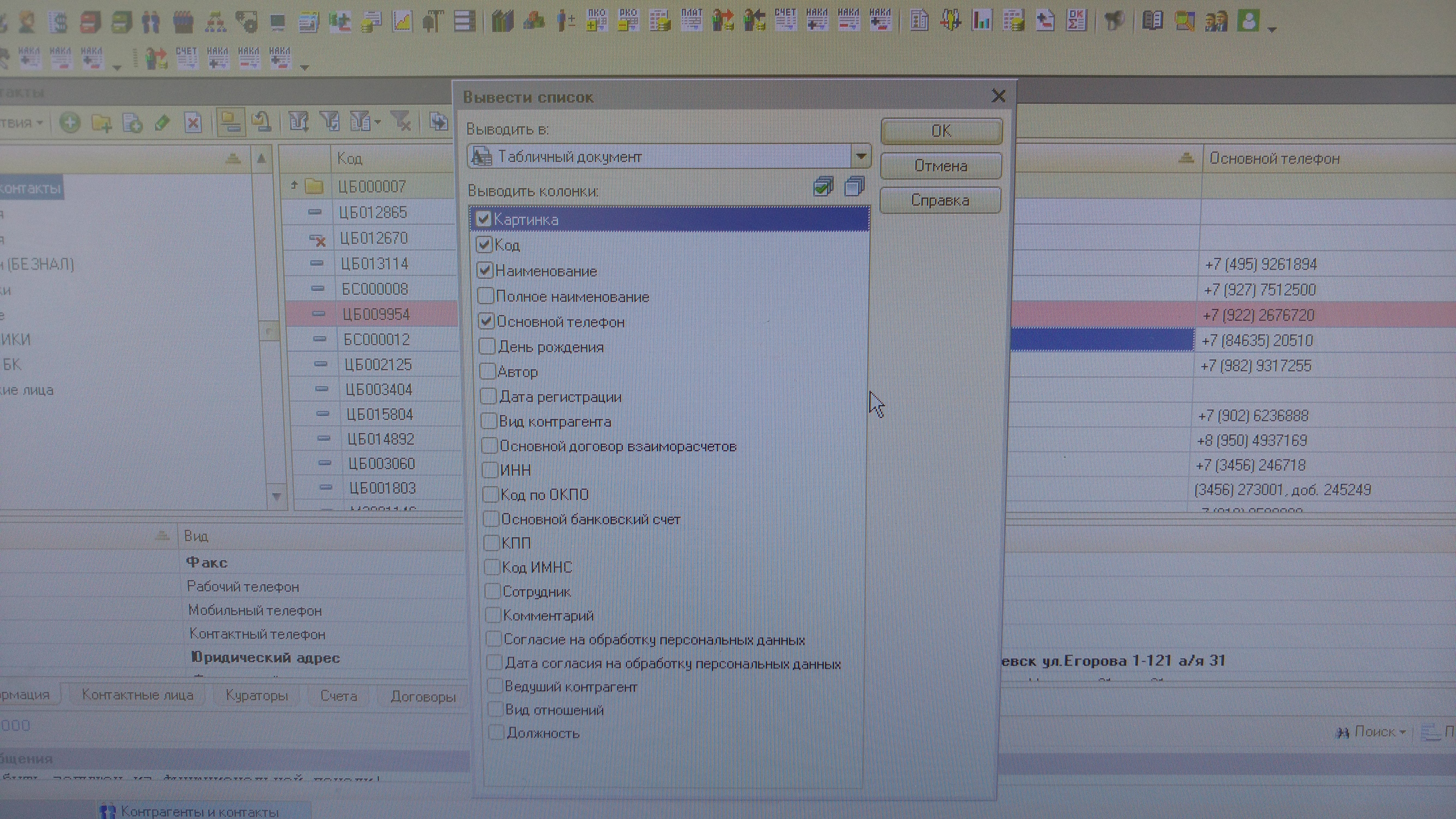This screenshot has width=1456, height=819.
Task: Open the Выводить в dropdown arrow
Action: tap(861, 157)
